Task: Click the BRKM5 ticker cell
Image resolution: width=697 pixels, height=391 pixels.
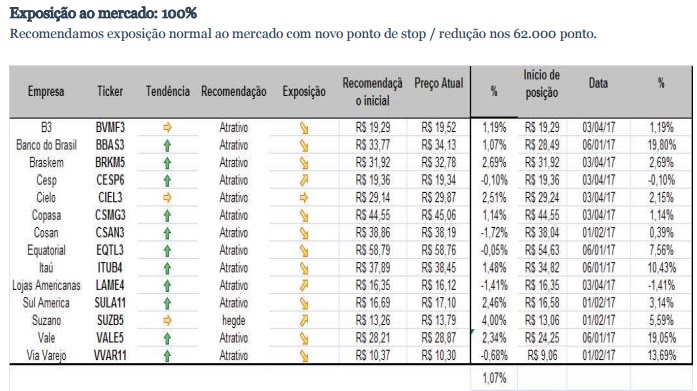Action: (110, 163)
